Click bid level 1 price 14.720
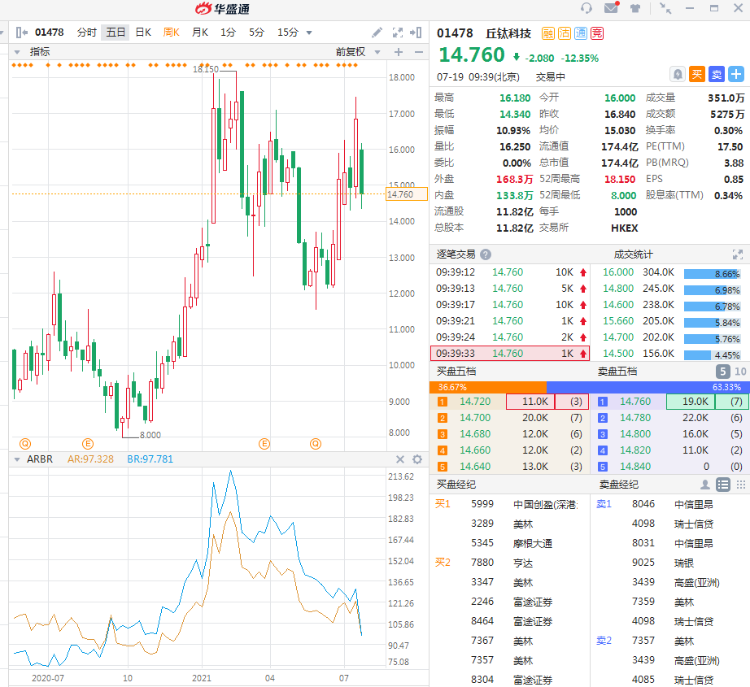750x687 pixels. tap(475, 401)
